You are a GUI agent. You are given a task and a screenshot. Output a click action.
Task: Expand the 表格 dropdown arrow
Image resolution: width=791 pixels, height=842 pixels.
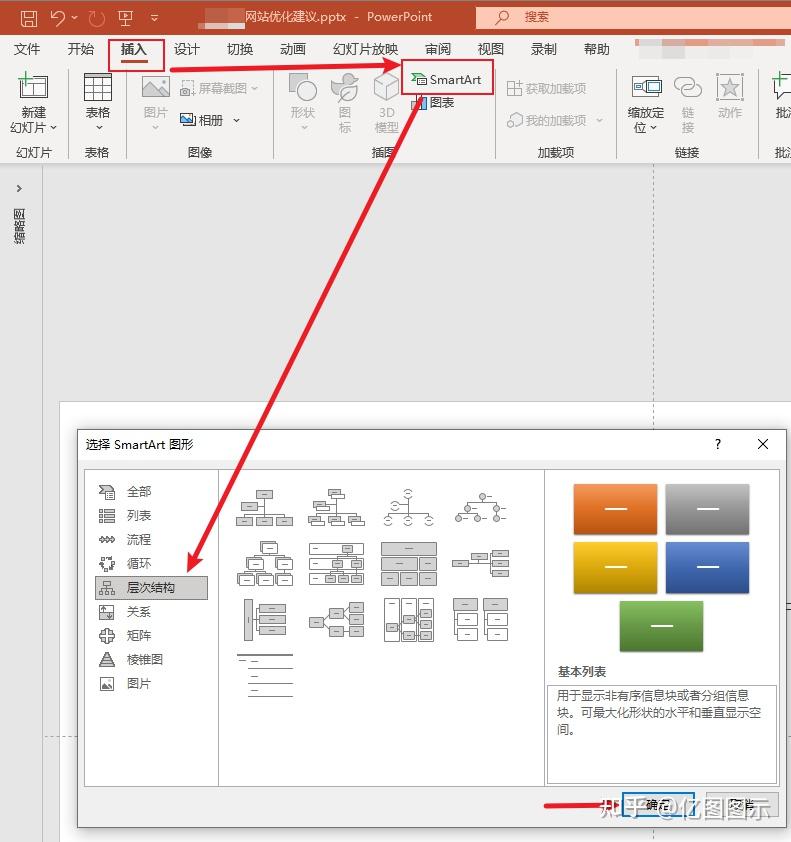tap(99, 128)
